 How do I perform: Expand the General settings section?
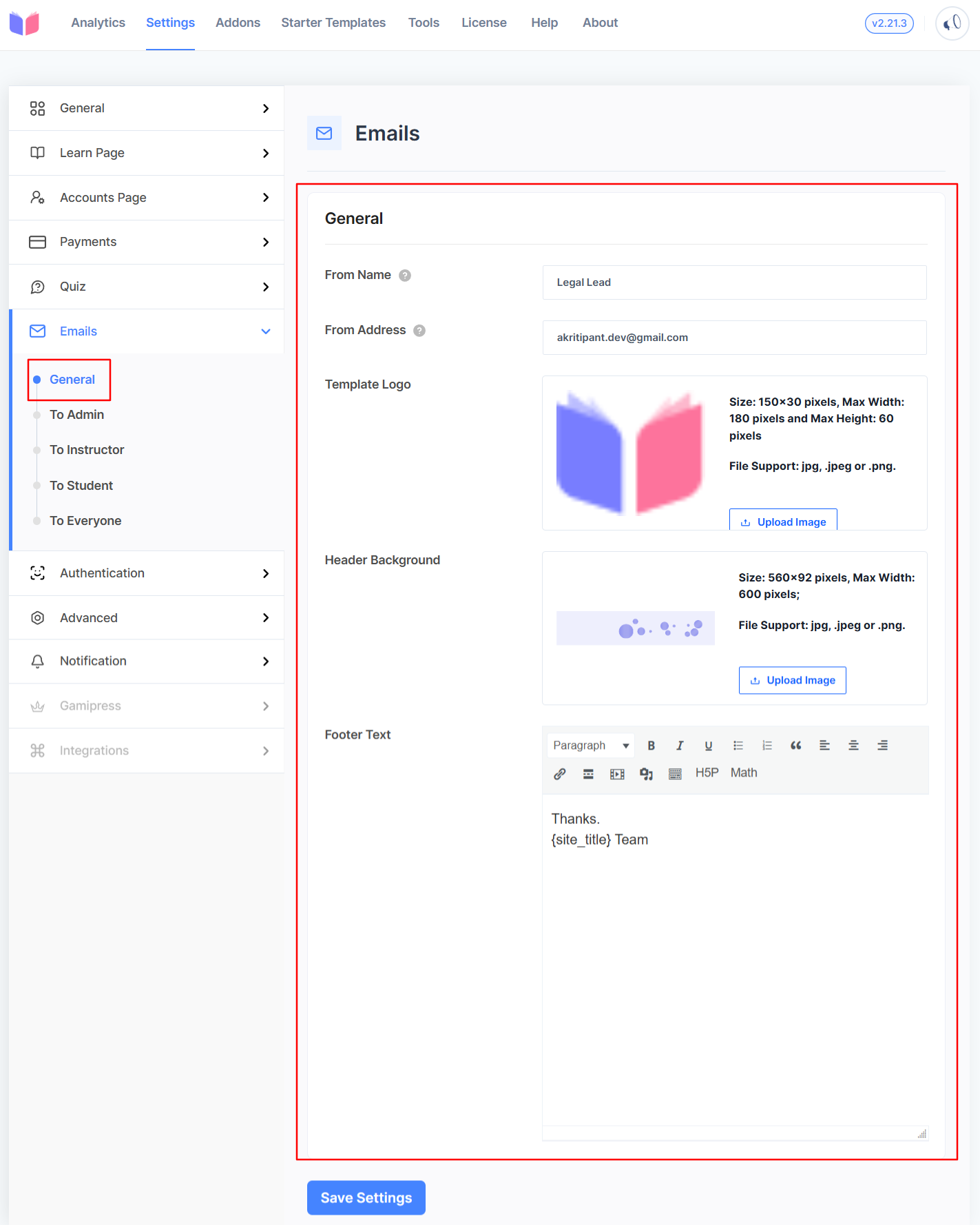point(146,108)
